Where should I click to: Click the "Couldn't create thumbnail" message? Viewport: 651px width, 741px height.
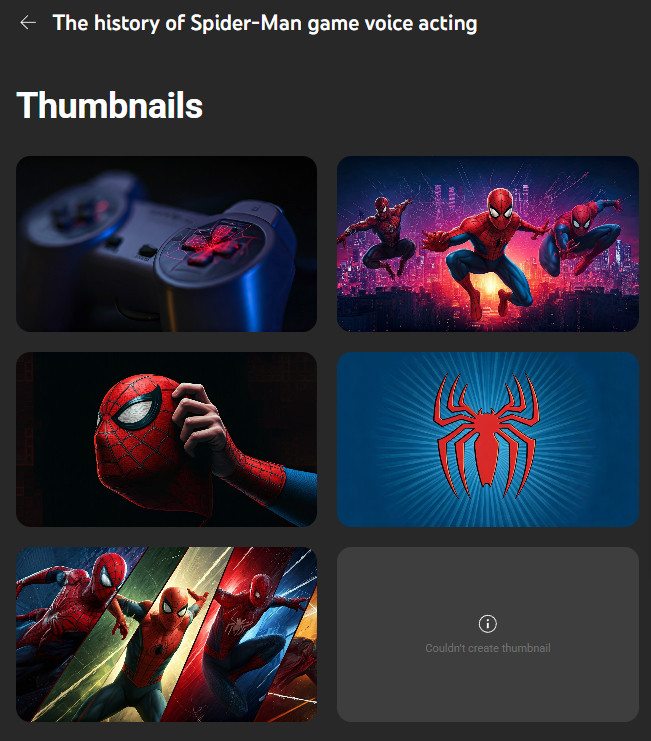pos(488,648)
